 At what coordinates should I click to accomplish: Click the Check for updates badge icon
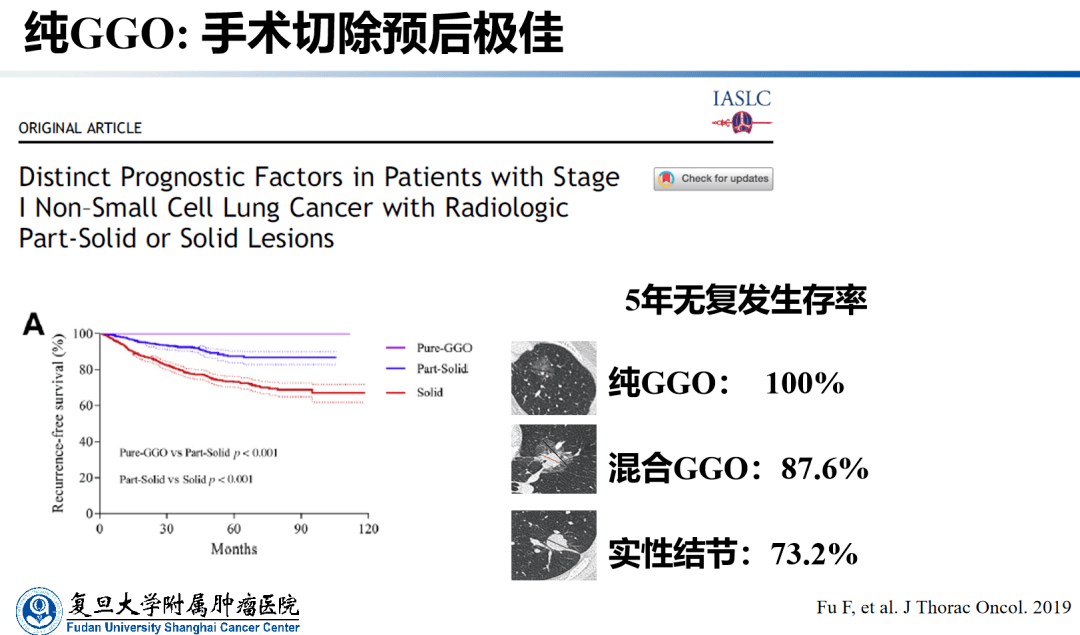(x=667, y=179)
